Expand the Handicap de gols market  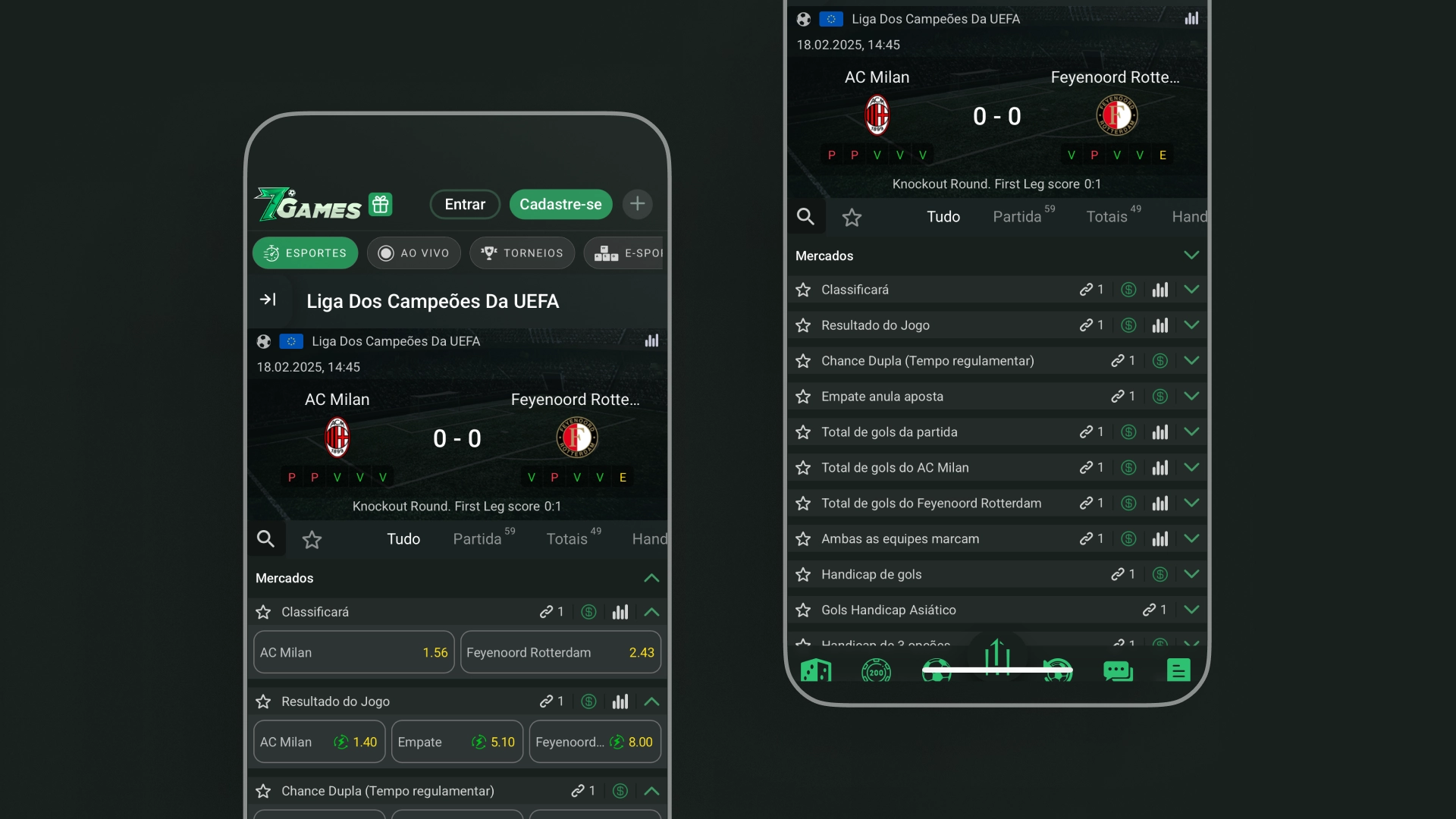coord(1191,575)
